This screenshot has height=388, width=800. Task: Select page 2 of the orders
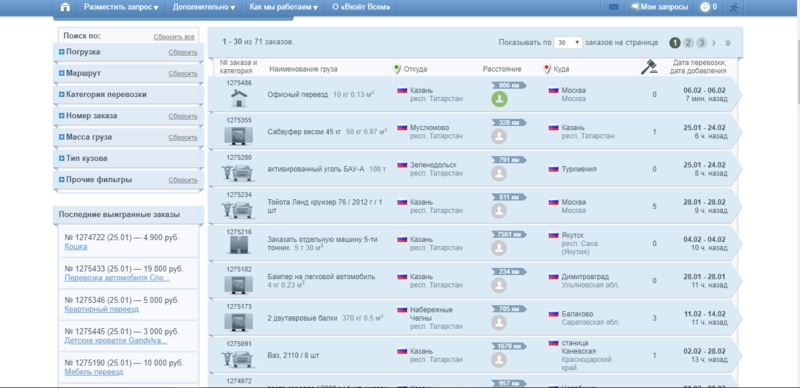[688, 43]
